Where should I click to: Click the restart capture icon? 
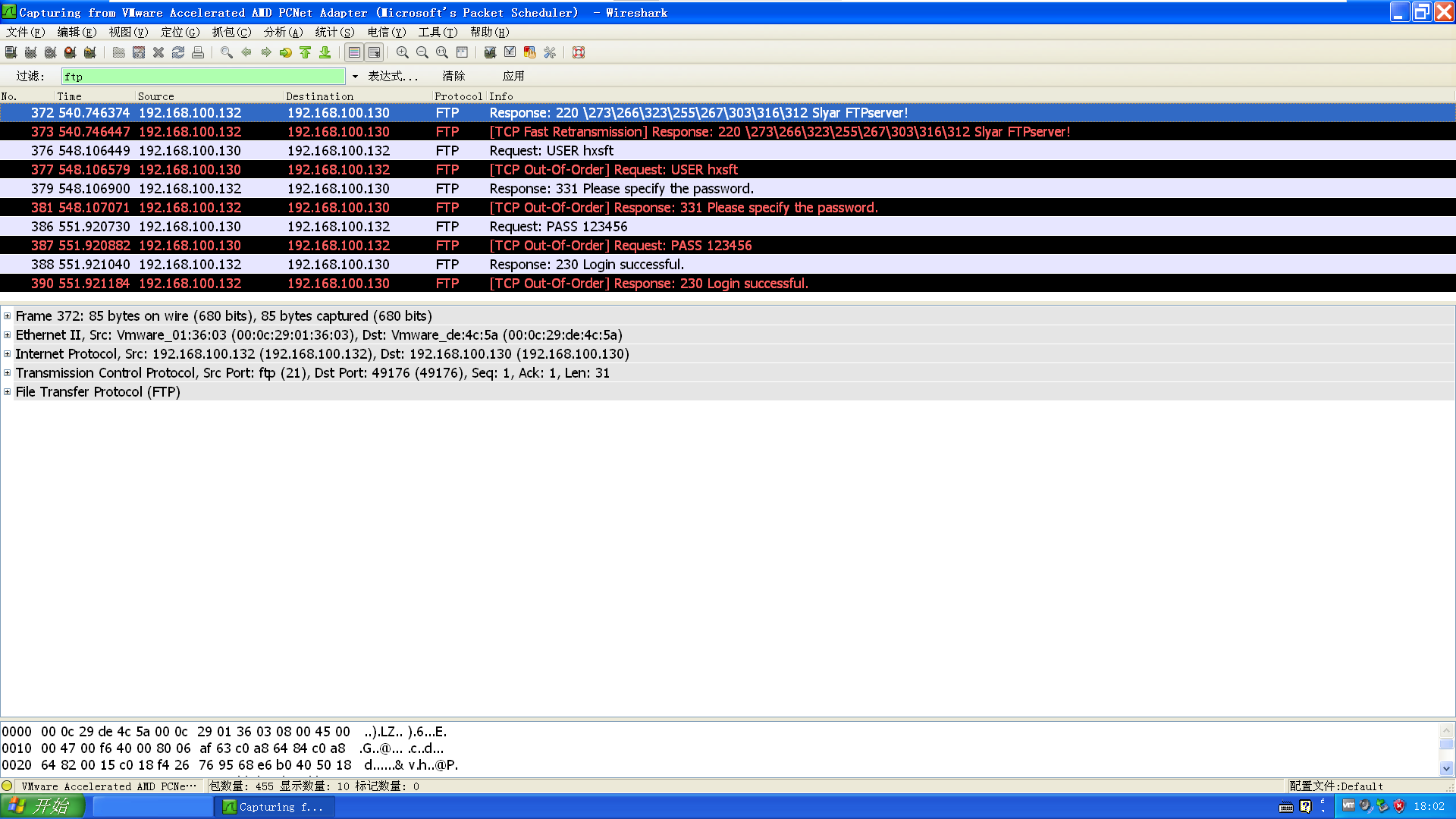pyautogui.click(x=89, y=52)
